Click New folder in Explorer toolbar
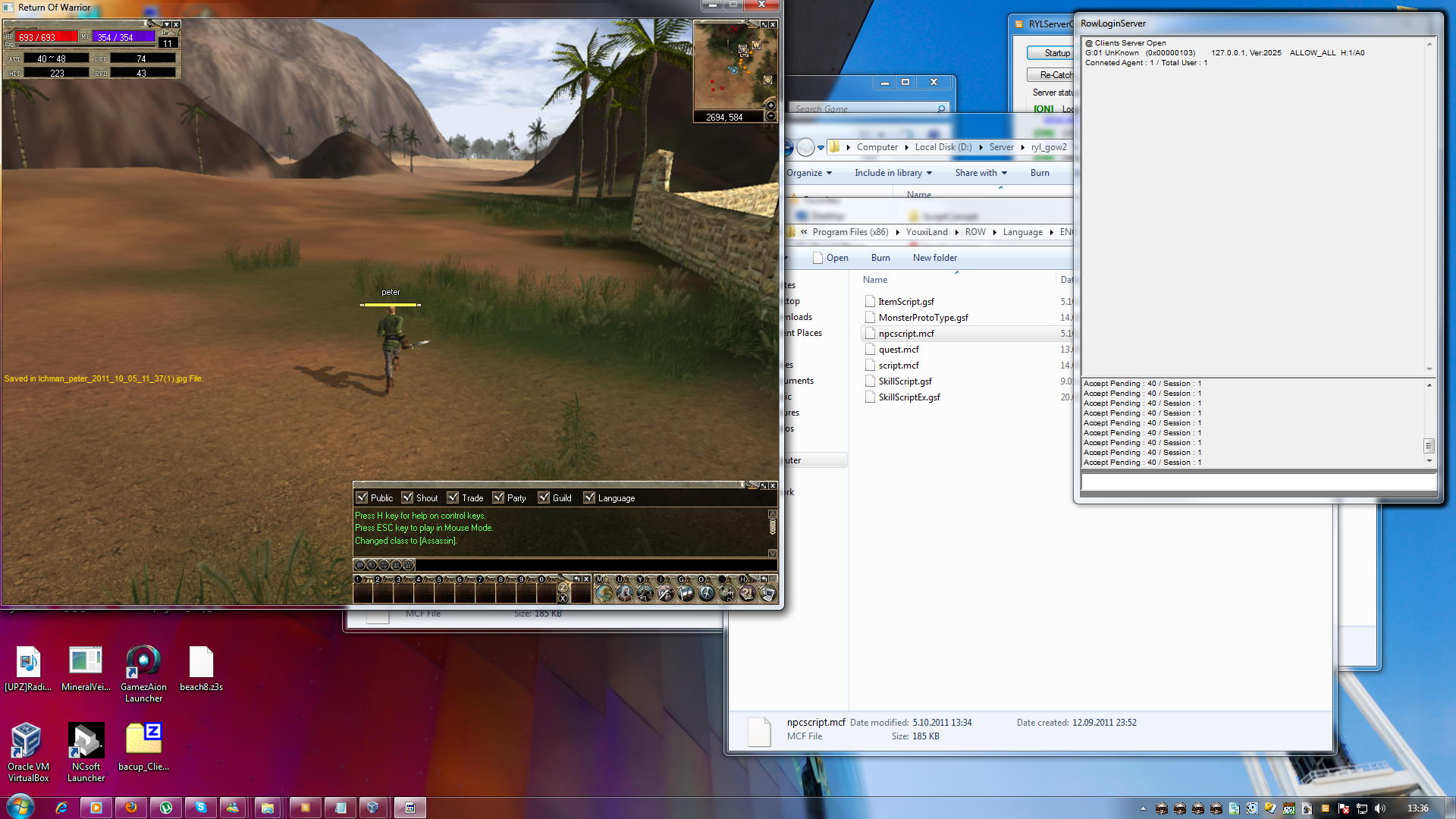Viewport: 1456px width, 819px height. coord(934,258)
